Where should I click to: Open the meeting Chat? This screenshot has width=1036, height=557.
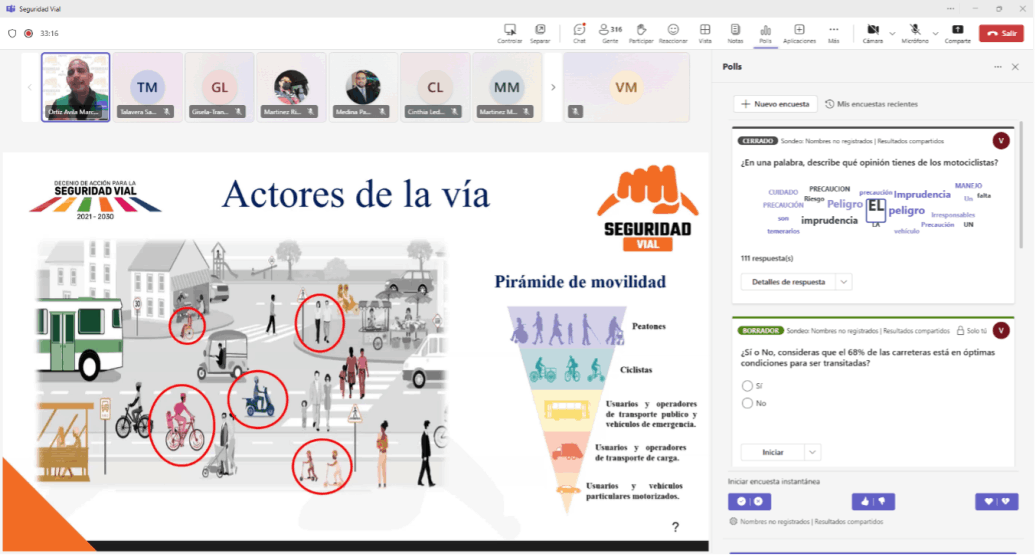click(x=579, y=33)
